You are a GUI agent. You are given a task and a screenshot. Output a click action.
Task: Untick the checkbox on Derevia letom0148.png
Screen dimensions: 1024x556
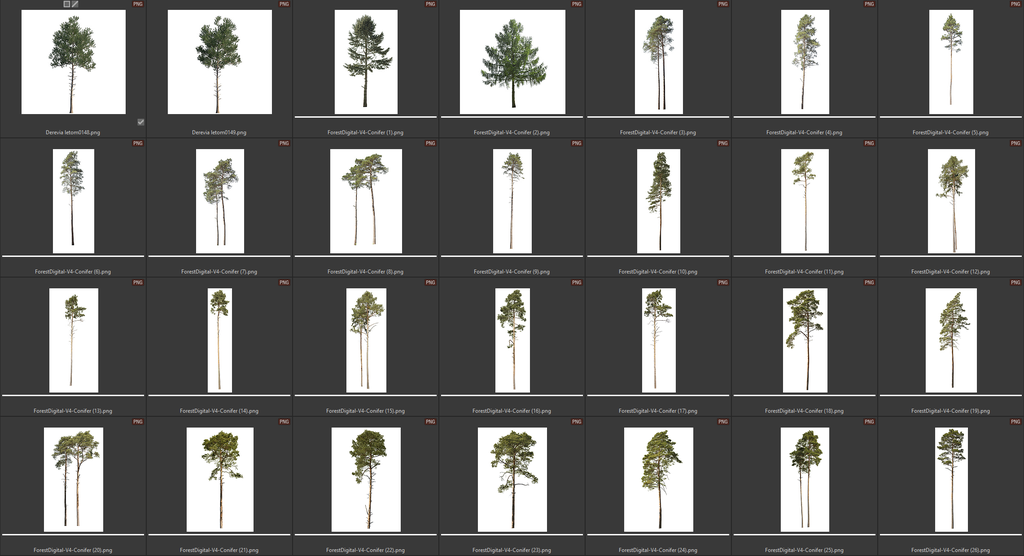click(141, 122)
